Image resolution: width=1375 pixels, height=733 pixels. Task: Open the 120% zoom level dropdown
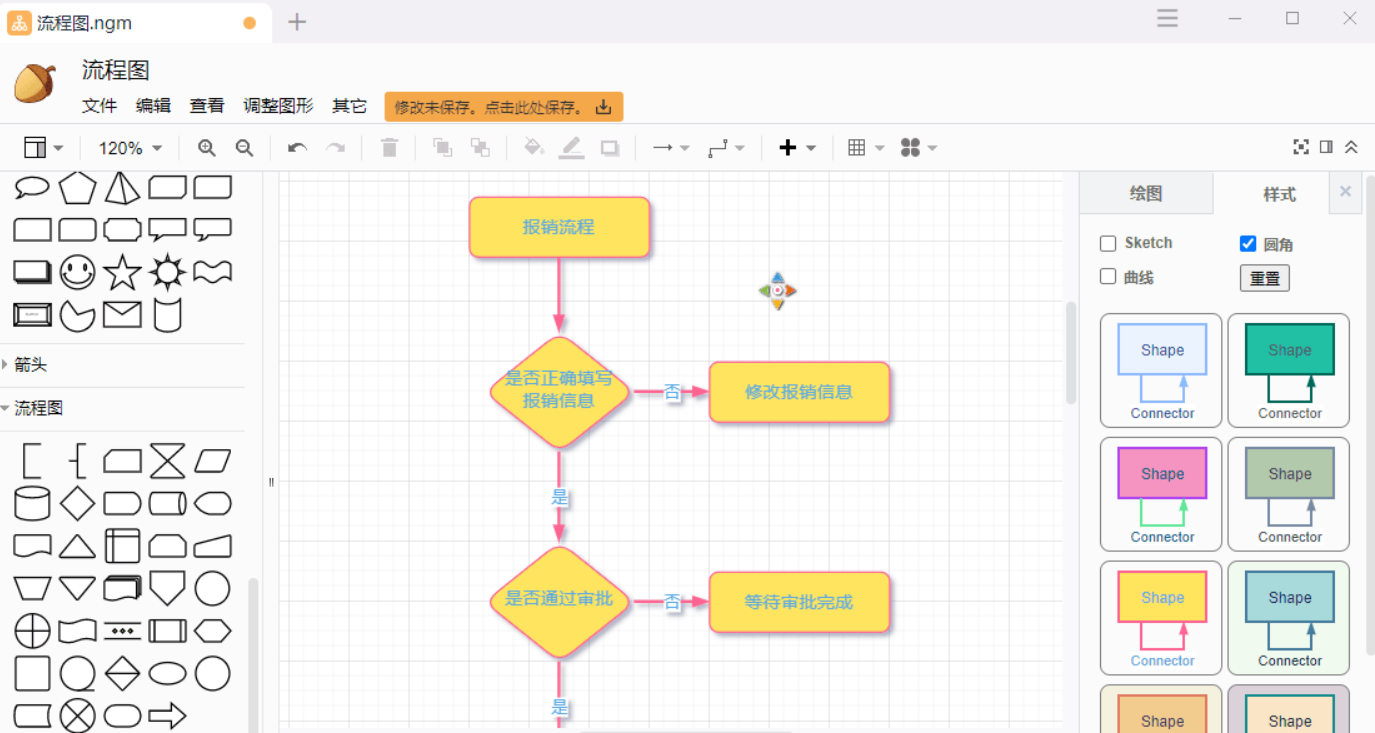pyautogui.click(x=130, y=148)
